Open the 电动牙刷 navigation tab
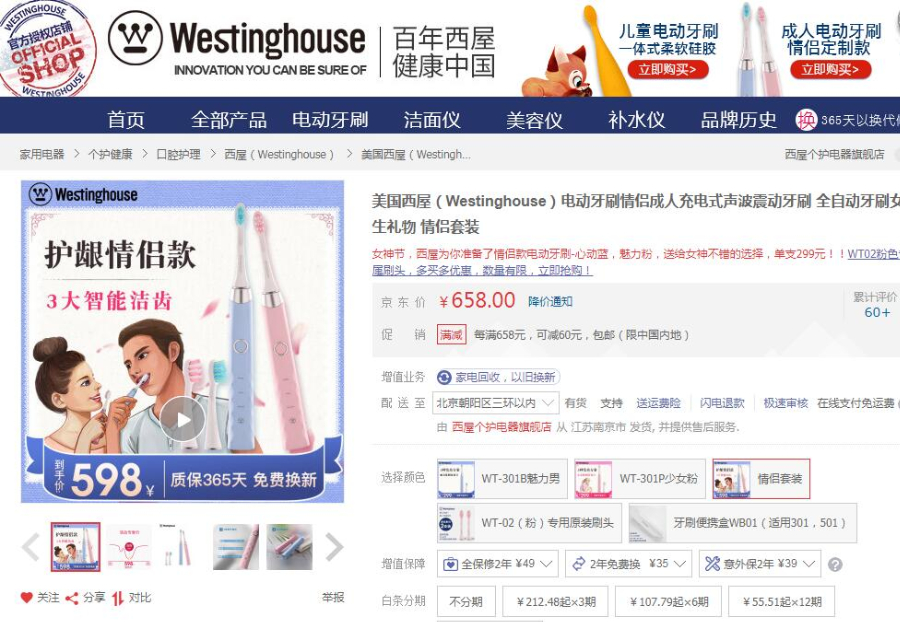 [x=330, y=119]
